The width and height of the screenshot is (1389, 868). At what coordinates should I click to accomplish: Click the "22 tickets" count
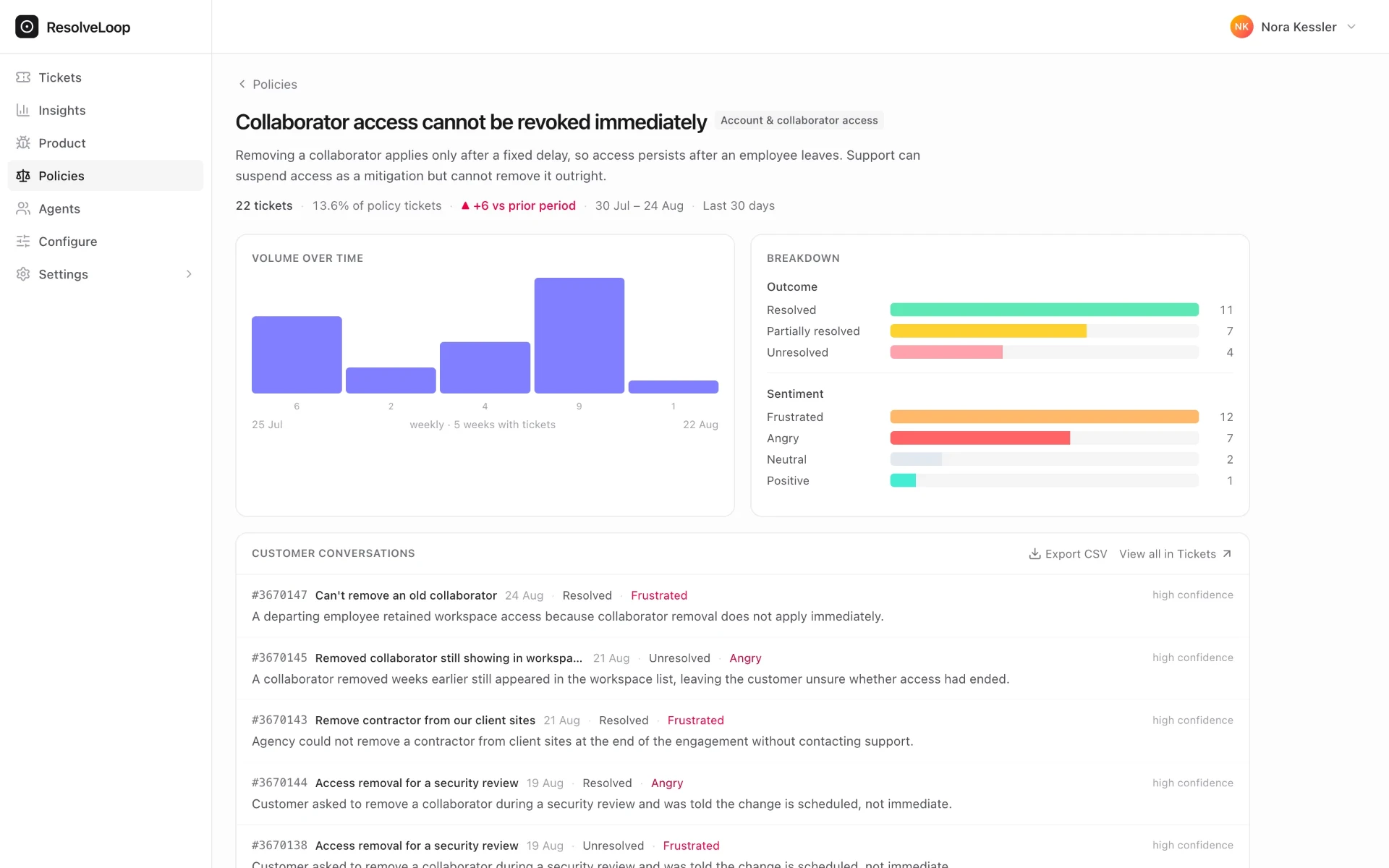tap(264, 205)
